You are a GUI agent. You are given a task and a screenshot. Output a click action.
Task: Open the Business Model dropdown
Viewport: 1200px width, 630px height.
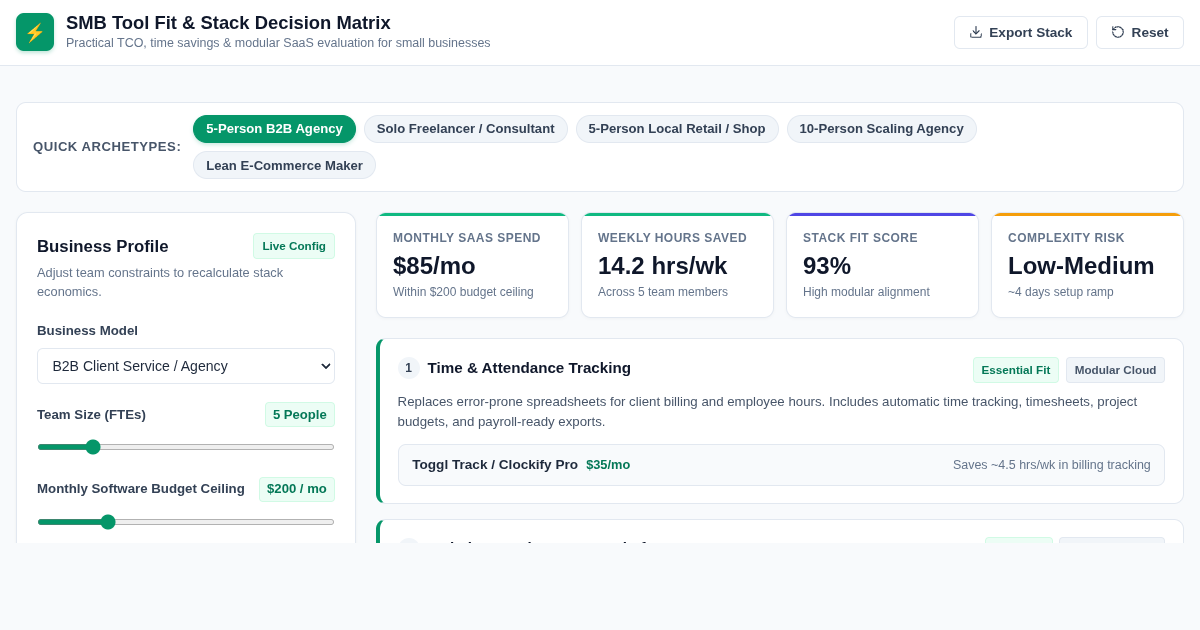point(186,366)
